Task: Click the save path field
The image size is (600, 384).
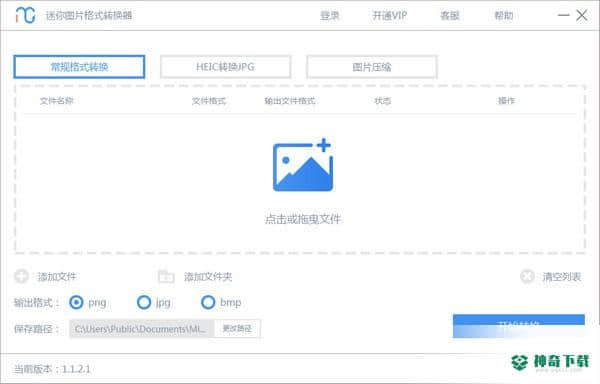Action: pos(142,329)
